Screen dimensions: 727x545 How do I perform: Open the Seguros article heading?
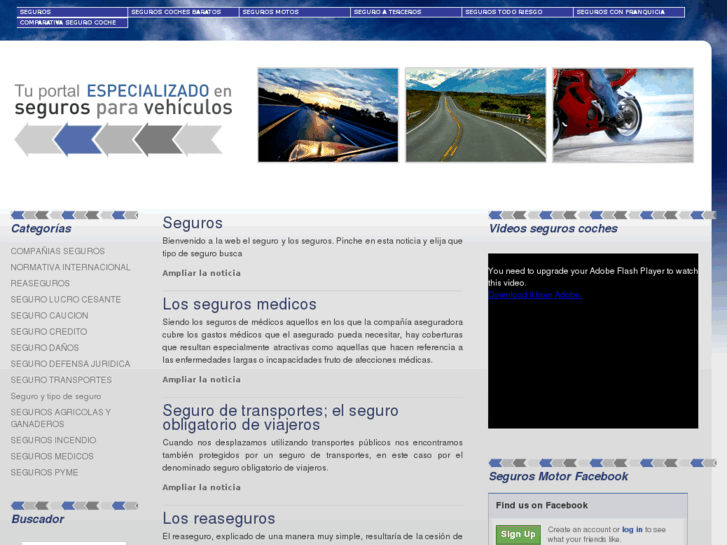click(x=192, y=223)
